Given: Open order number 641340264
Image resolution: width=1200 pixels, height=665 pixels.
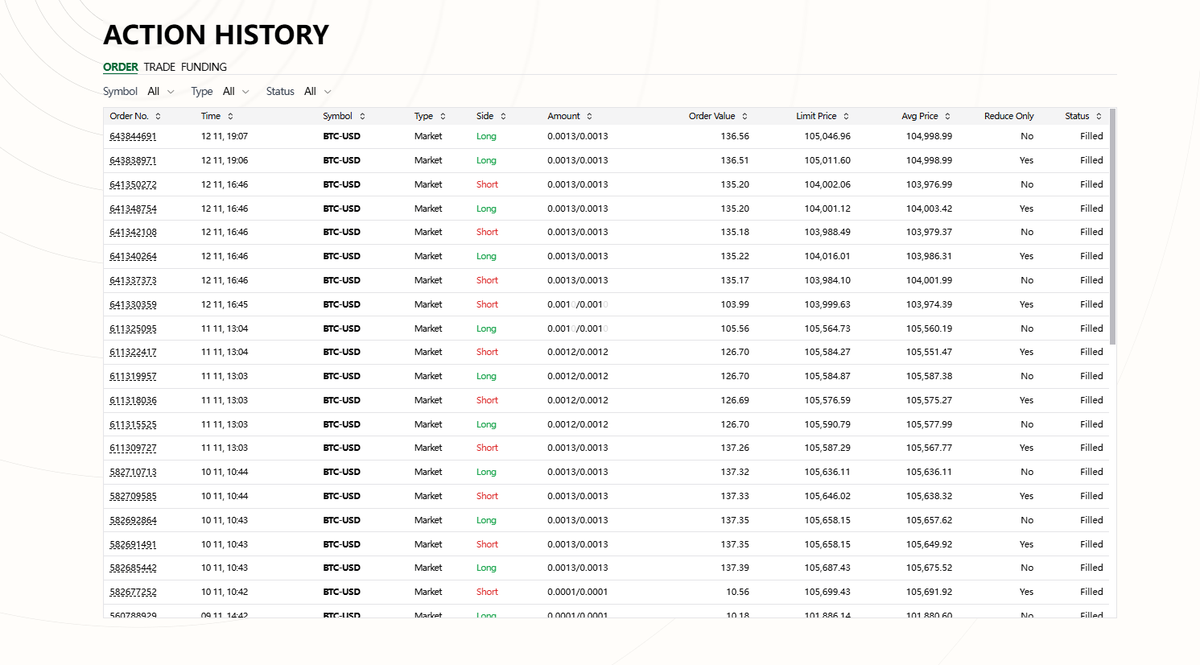Looking at the screenshot, I should point(133,256).
